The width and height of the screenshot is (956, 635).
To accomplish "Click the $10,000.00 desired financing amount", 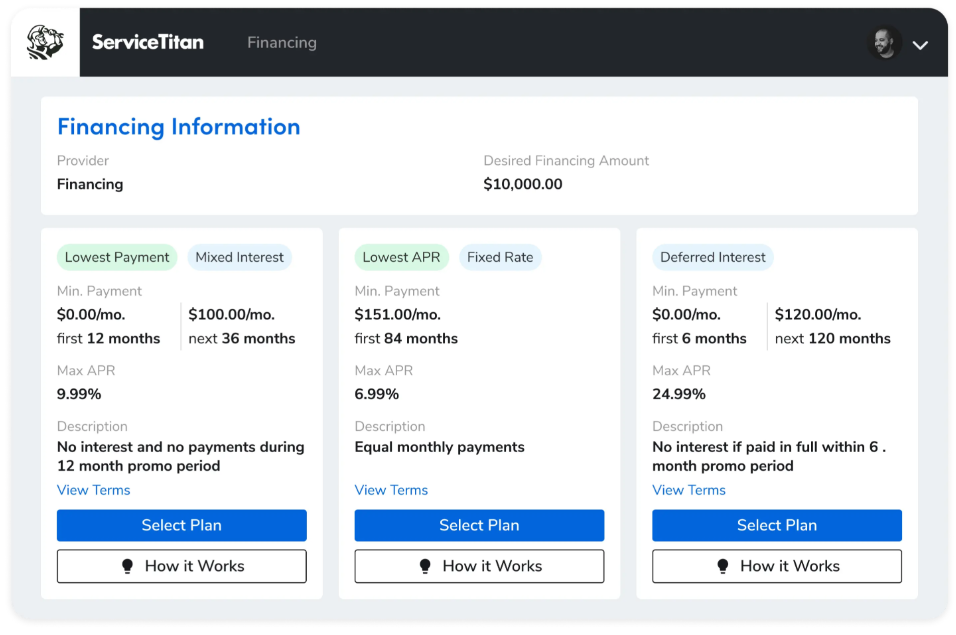I will coord(523,184).
